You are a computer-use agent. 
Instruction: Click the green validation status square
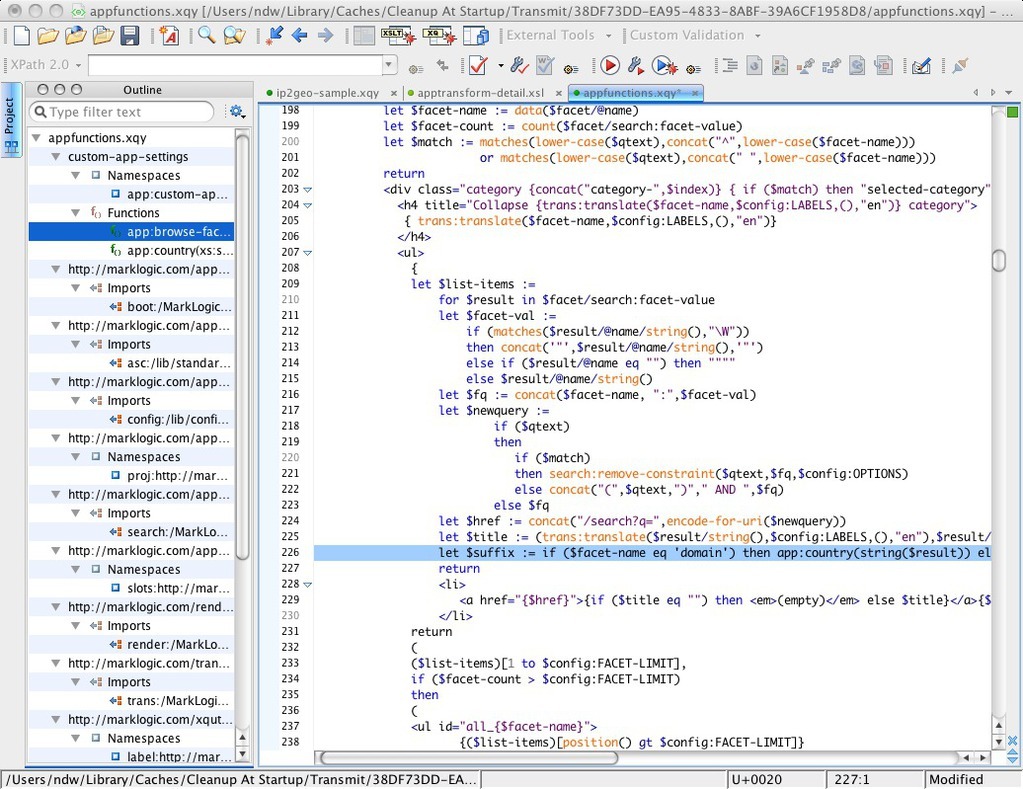[x=1012, y=112]
